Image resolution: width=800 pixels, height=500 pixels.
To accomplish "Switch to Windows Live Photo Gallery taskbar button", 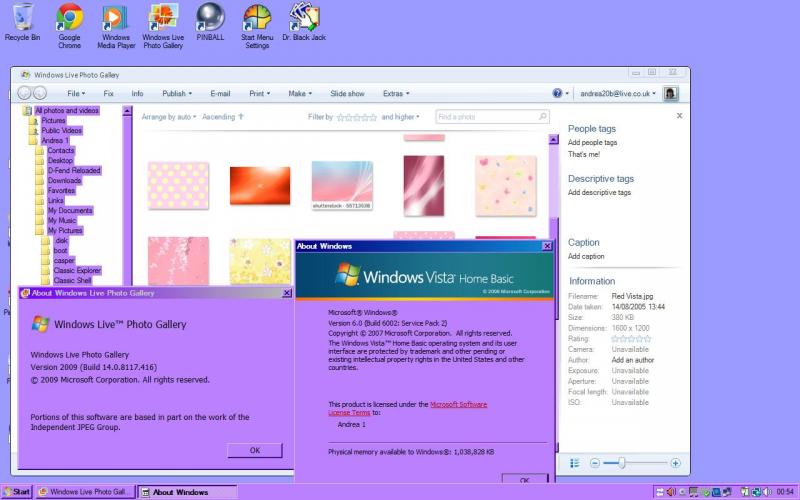I will 85,492.
